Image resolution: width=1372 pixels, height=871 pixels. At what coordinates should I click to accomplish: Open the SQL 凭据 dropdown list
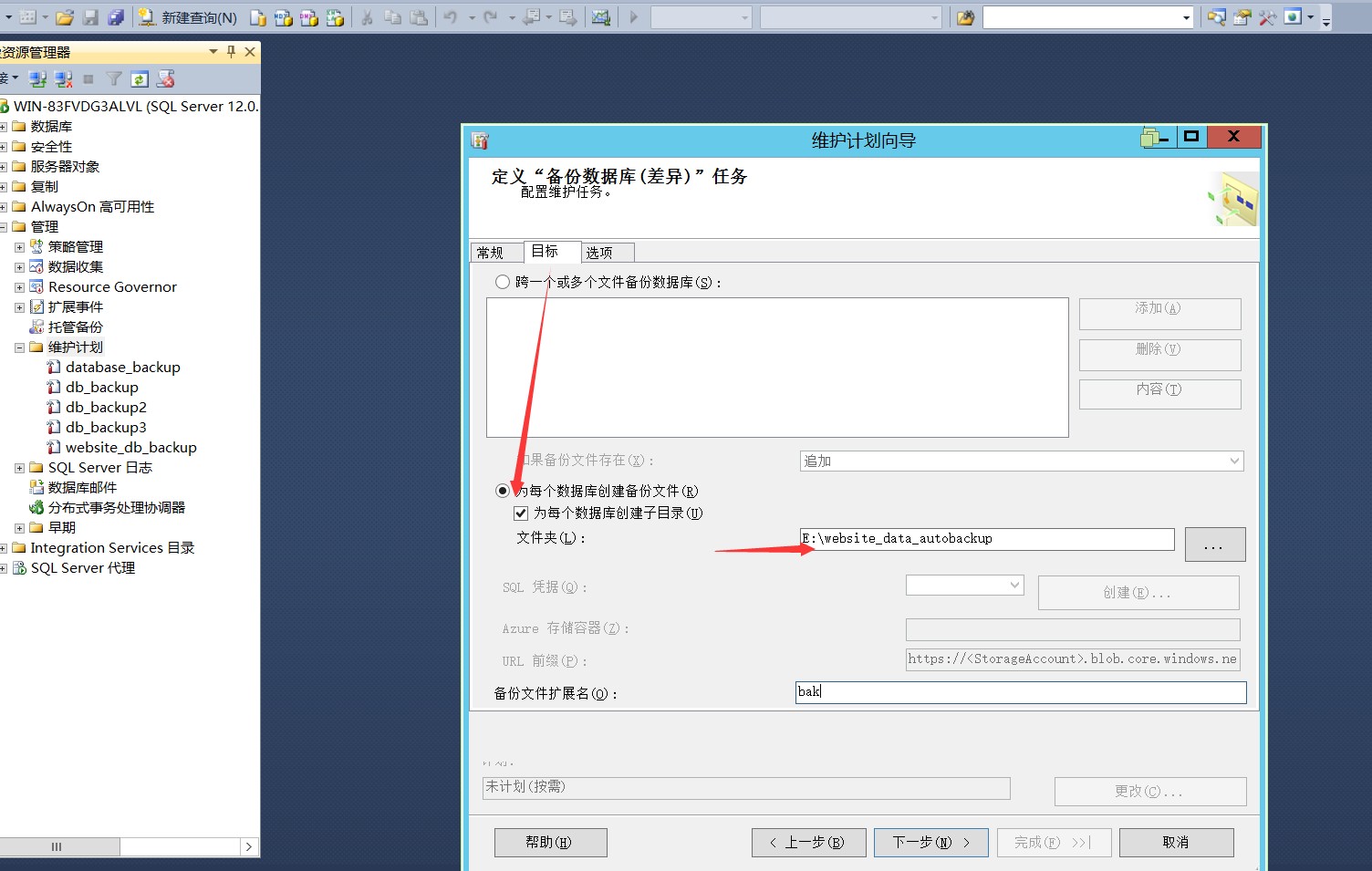1015,585
